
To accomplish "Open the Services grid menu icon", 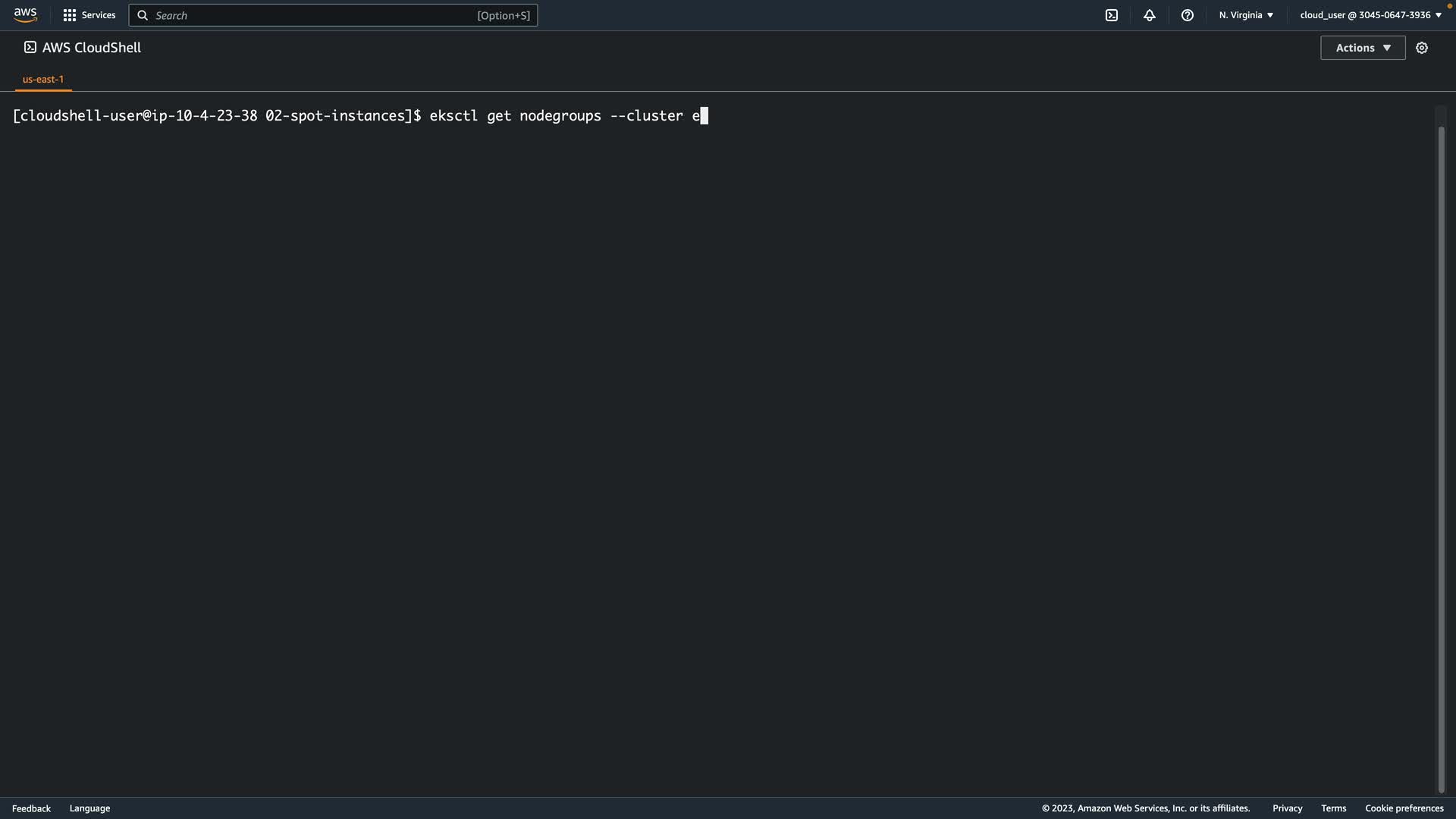I will [69, 15].
